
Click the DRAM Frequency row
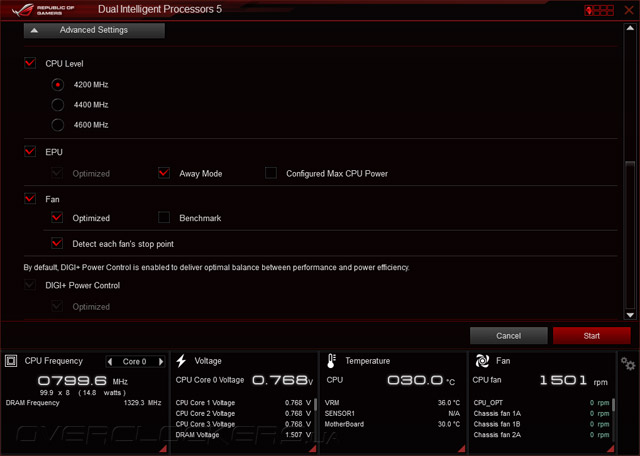[84, 403]
